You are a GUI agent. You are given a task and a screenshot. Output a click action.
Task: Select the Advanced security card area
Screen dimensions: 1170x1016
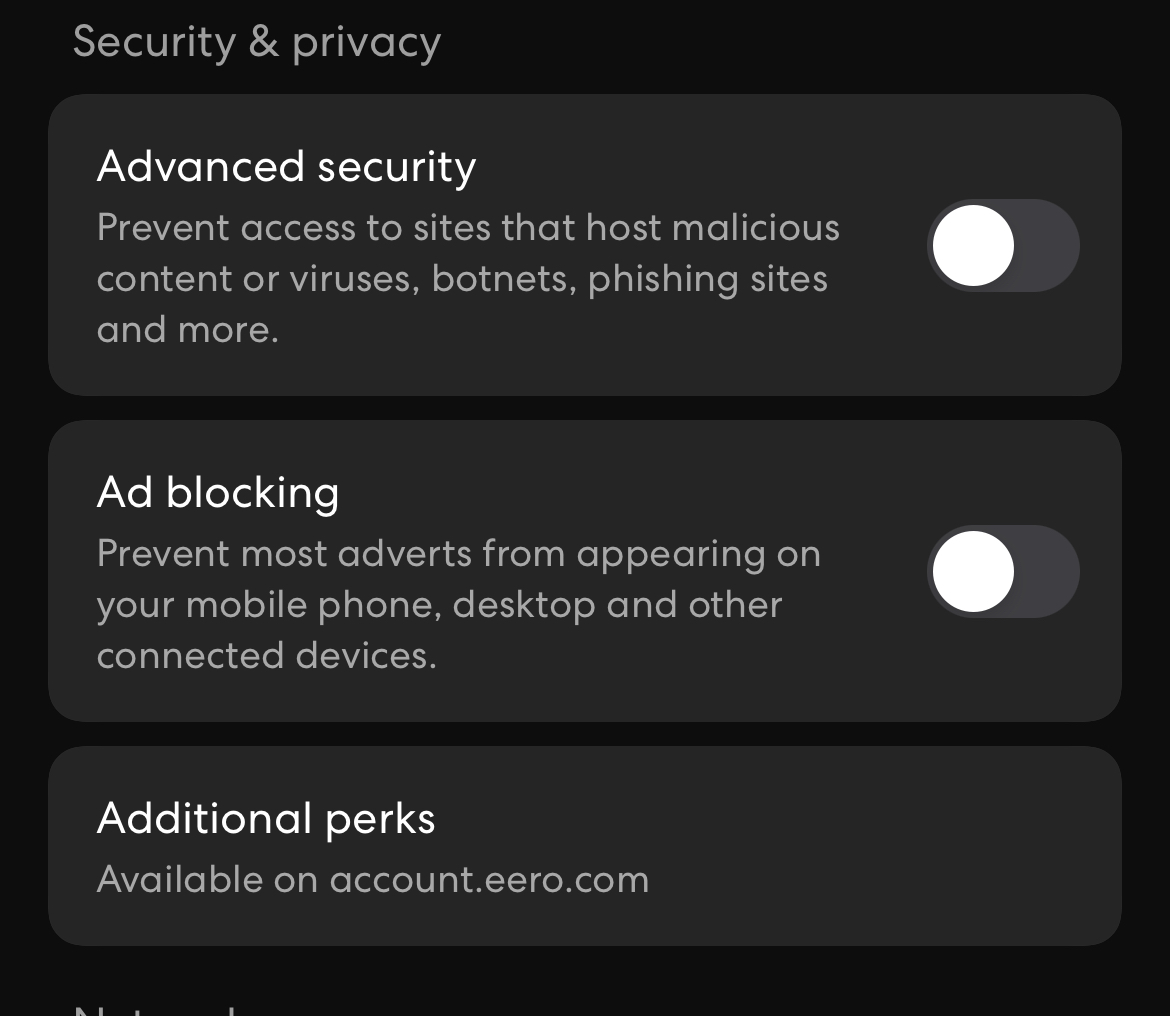click(x=585, y=245)
